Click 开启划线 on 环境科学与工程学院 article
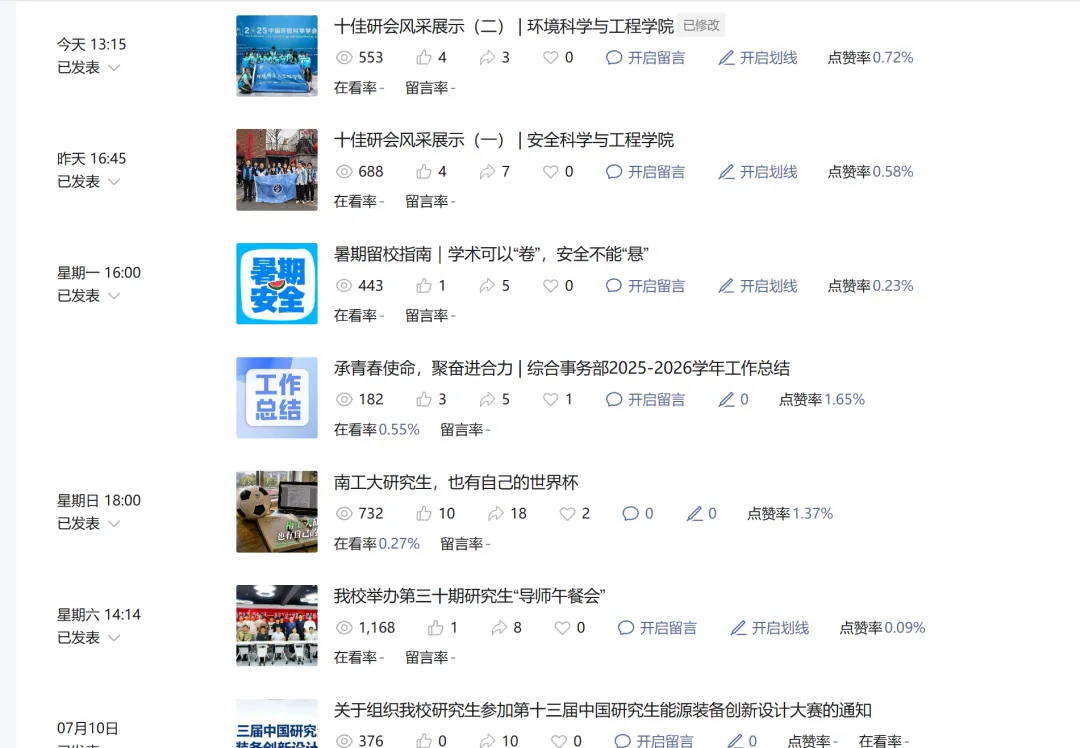The width and height of the screenshot is (1080, 748). 758,58
